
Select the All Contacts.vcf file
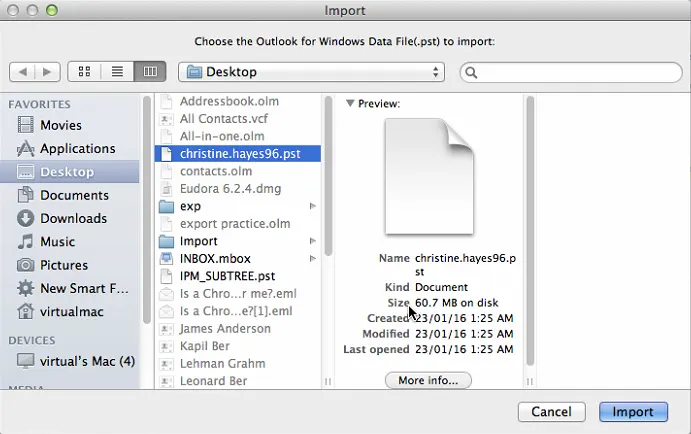(x=238, y=119)
